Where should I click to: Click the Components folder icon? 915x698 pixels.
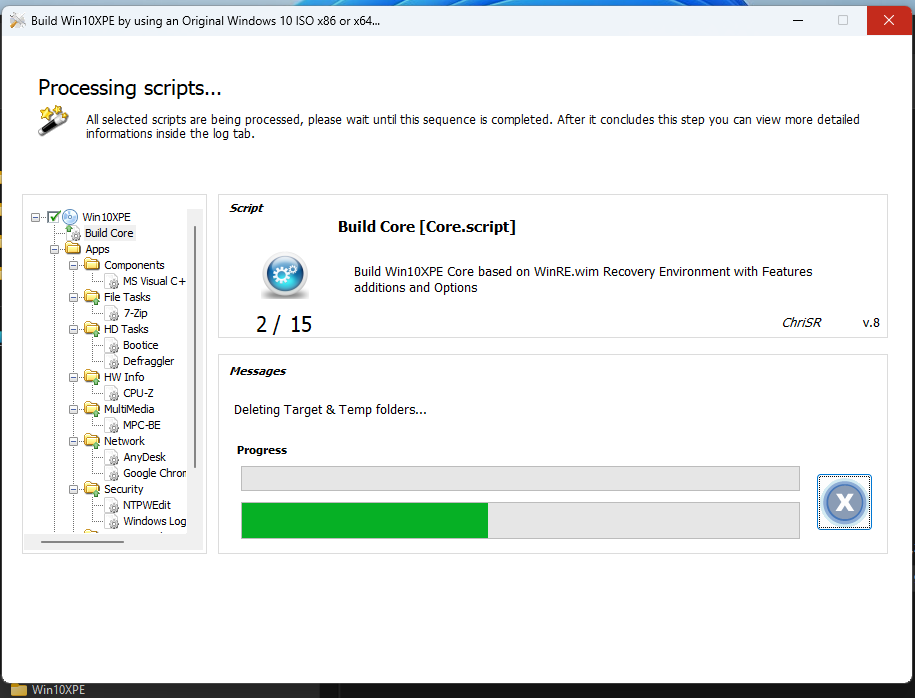coord(92,264)
